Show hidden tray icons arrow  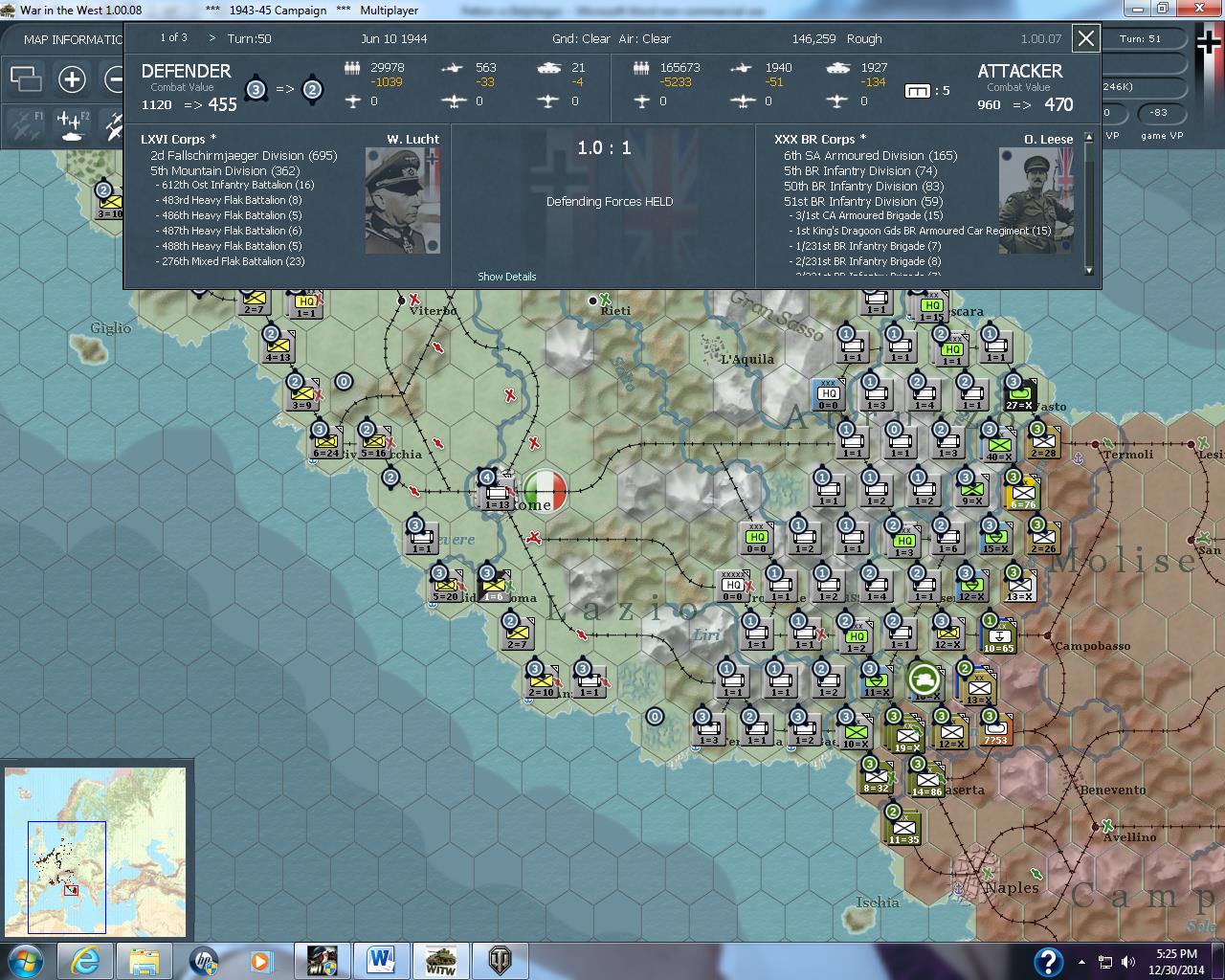1082,962
